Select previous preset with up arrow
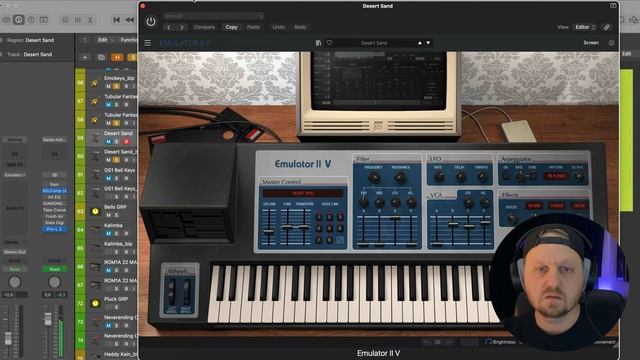 (420, 43)
